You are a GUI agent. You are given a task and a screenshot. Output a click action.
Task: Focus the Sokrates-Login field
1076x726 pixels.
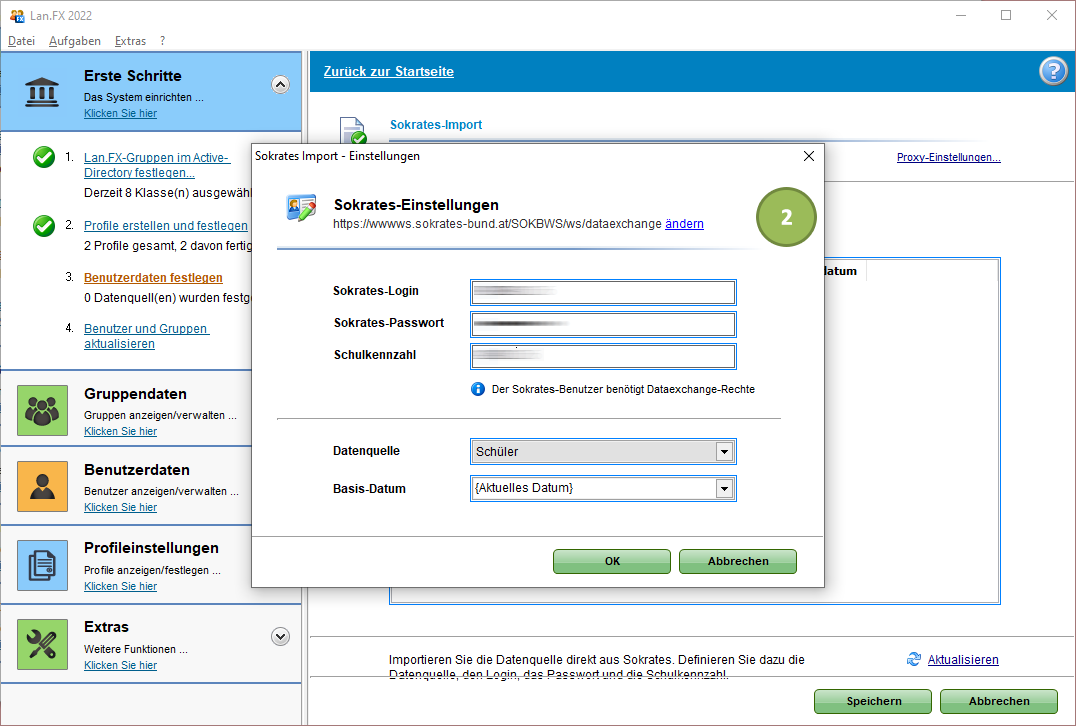point(603,292)
